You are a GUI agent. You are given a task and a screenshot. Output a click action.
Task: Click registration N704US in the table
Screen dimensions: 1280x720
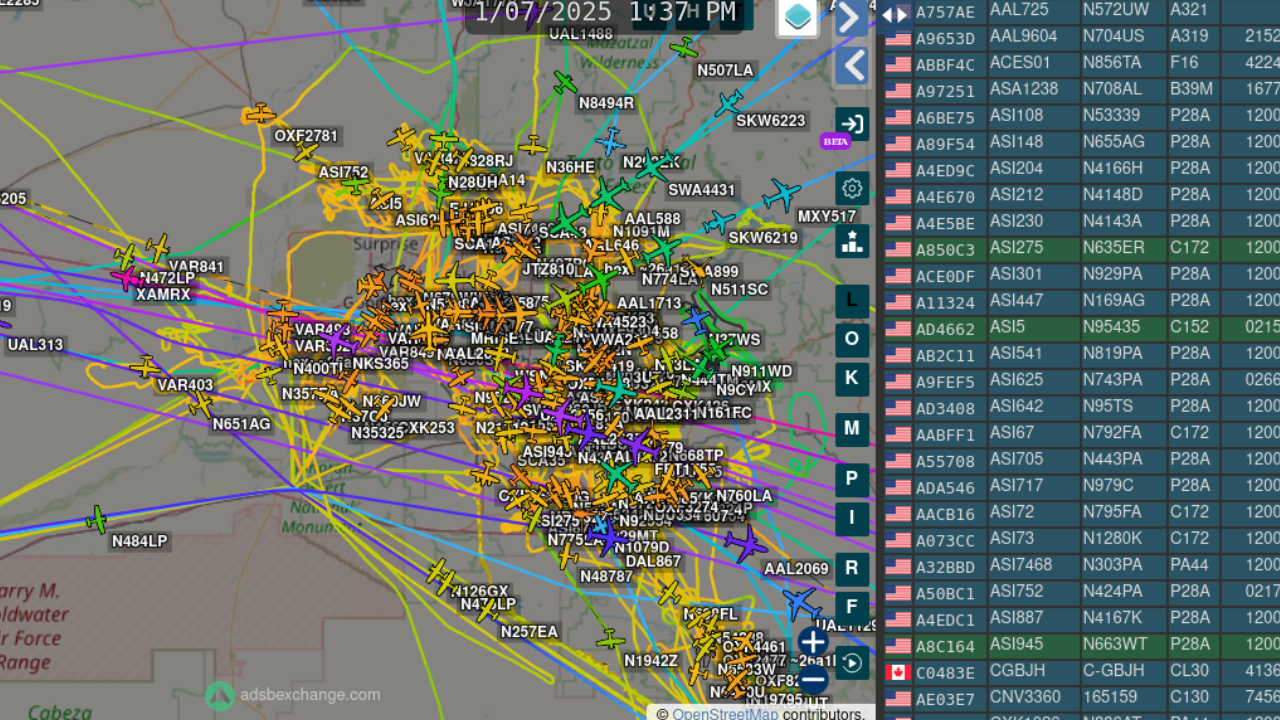1113,36
